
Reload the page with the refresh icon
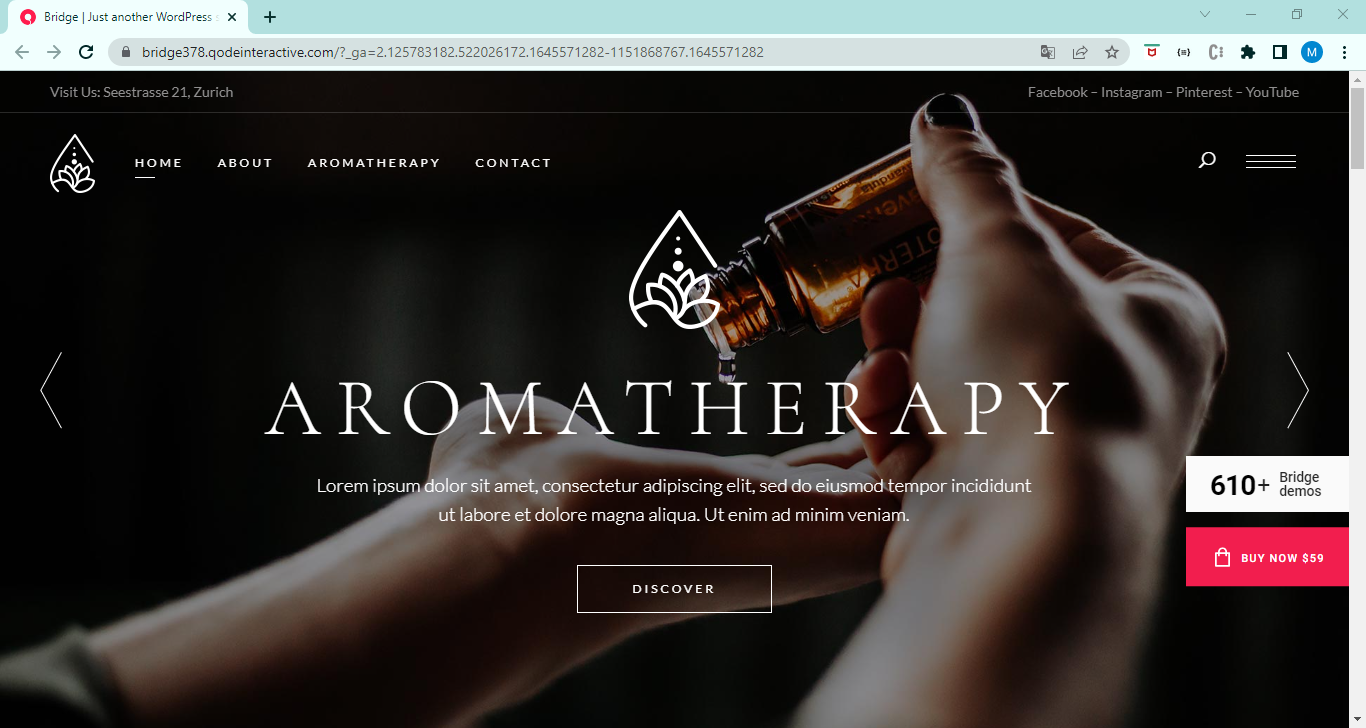[x=87, y=52]
